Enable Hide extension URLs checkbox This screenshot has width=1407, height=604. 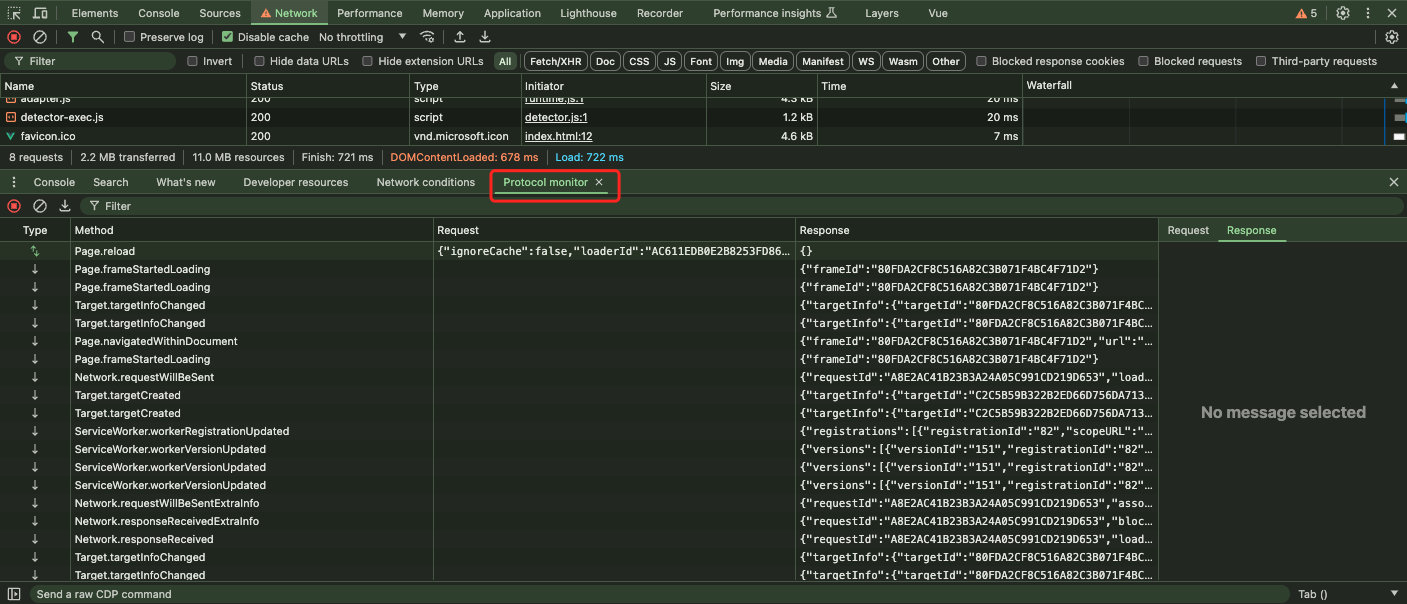[x=368, y=61]
